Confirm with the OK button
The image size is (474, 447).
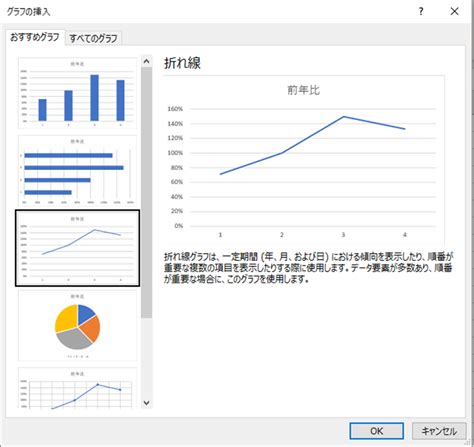pyautogui.click(x=377, y=431)
